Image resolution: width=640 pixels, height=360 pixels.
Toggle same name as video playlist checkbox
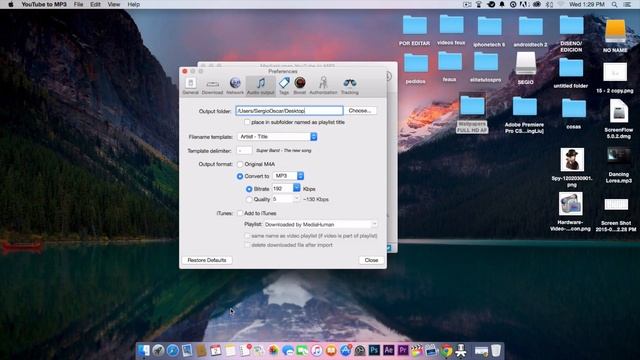pyautogui.click(x=247, y=236)
